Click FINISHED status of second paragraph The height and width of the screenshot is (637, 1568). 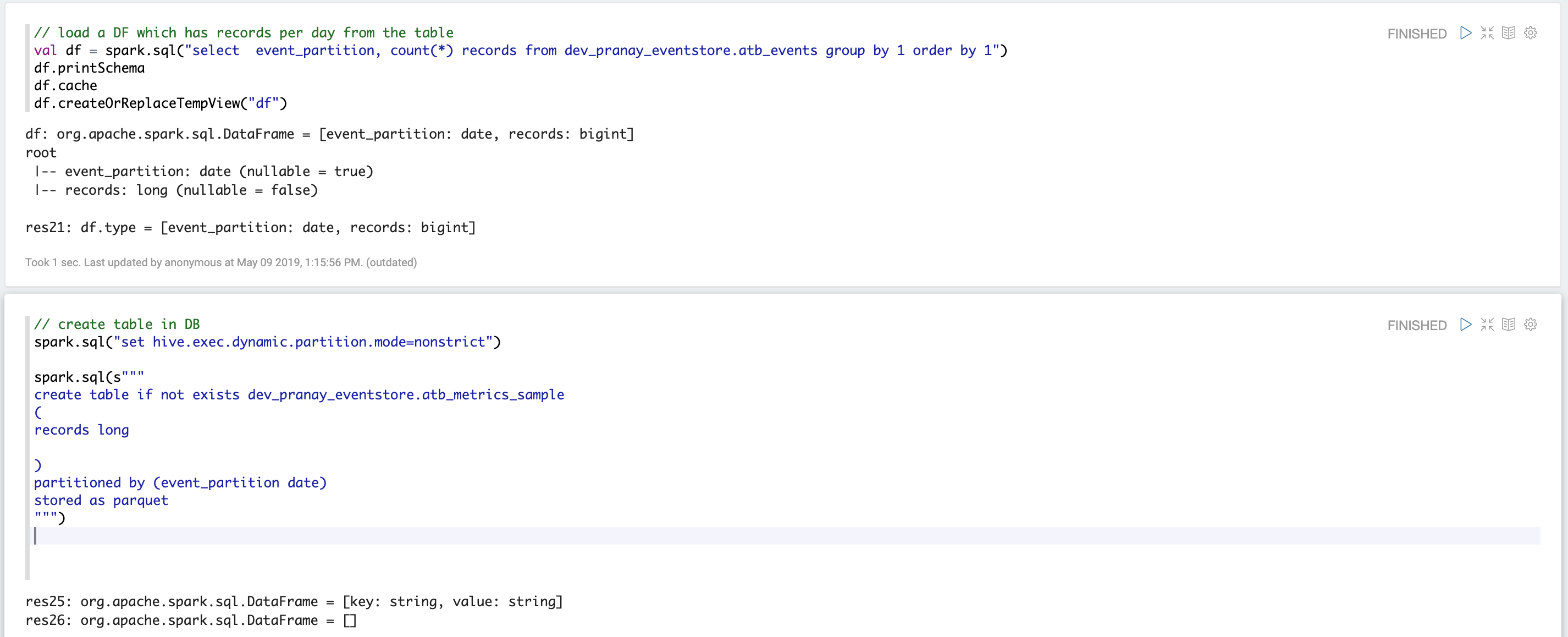click(1416, 326)
